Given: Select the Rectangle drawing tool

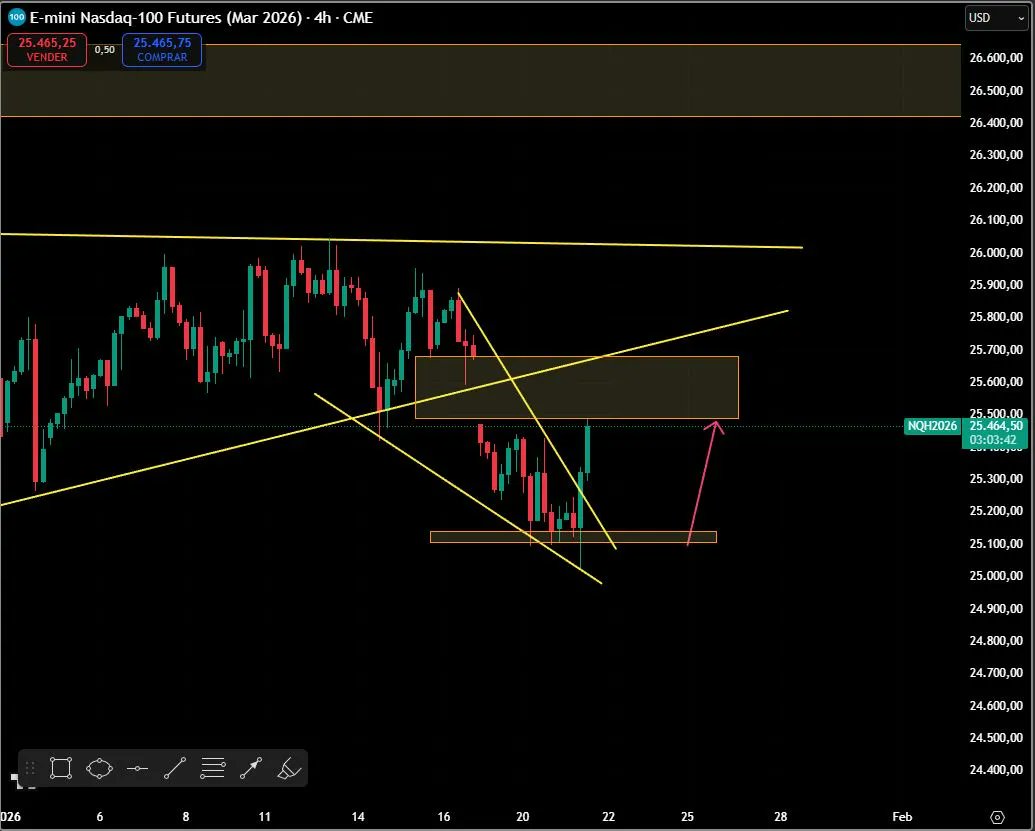Looking at the screenshot, I should [60, 768].
